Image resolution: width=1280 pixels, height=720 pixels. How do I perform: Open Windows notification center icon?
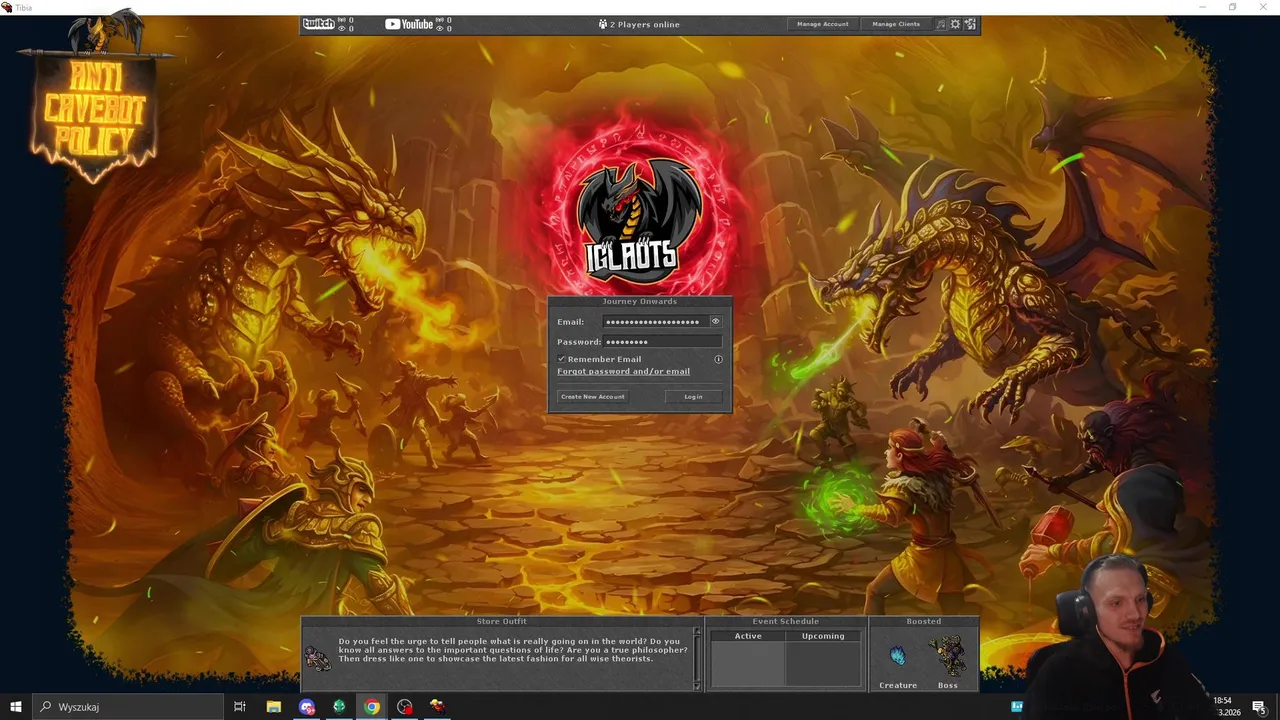[x=1259, y=708]
